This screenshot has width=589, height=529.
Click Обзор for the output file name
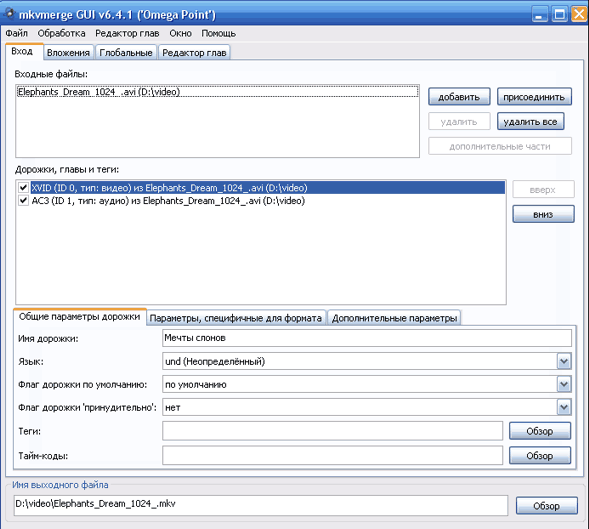pyautogui.click(x=547, y=506)
